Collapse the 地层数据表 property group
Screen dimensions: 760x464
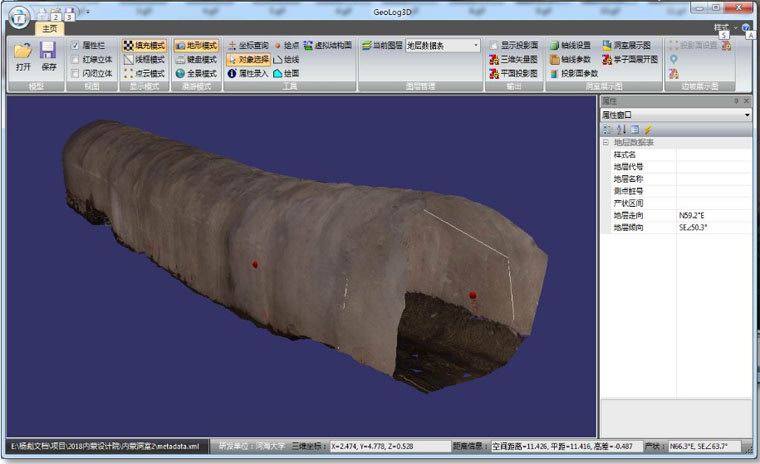(x=606, y=143)
